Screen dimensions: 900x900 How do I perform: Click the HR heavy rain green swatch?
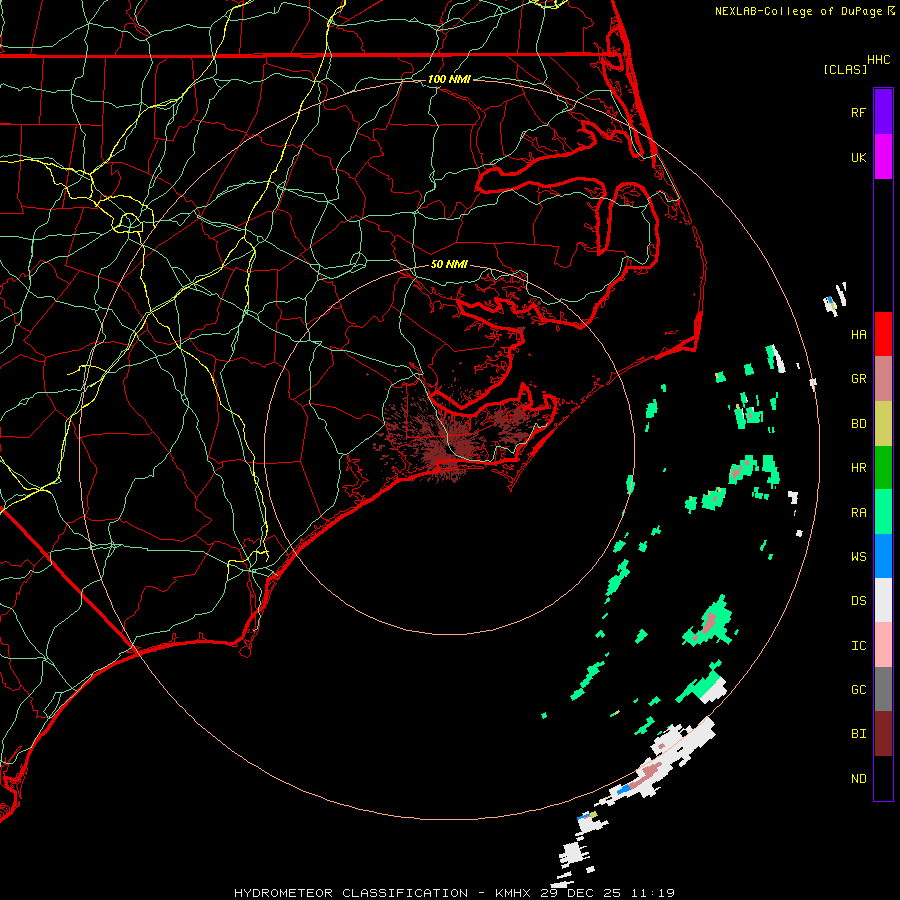point(883,467)
